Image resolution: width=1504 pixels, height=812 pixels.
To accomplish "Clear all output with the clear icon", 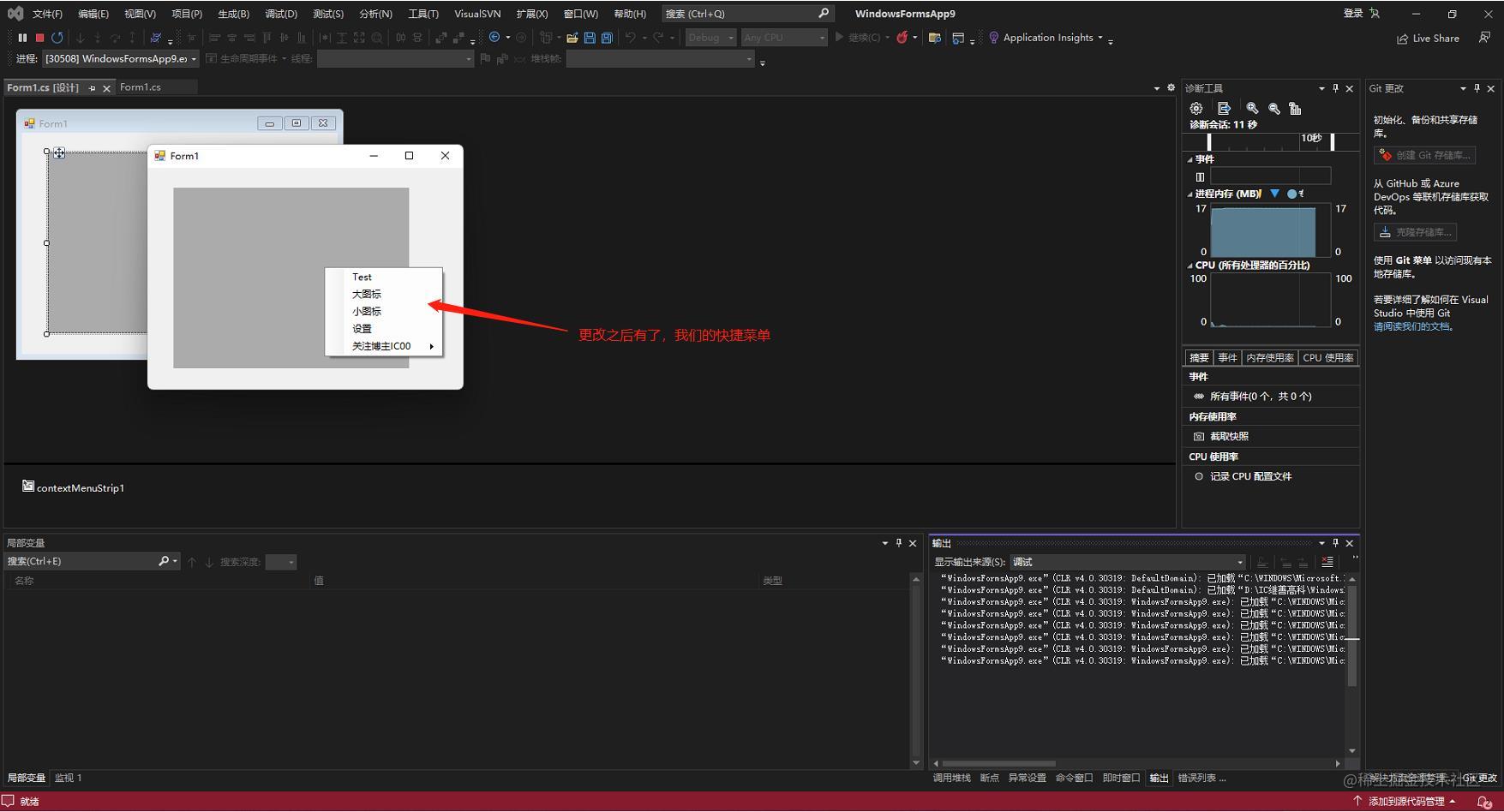I will point(1327,562).
